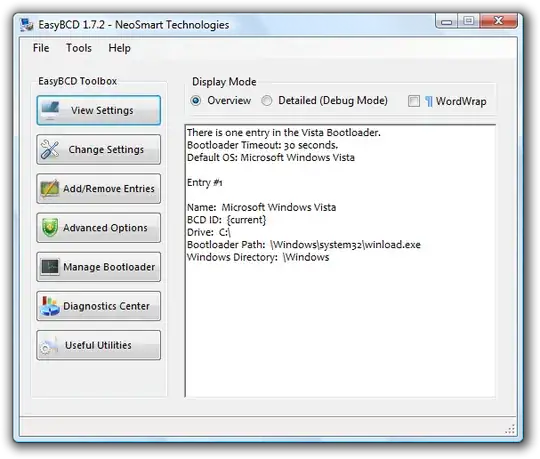Click the EasyBCD title bar application icon
Viewport: 540px width, 459px height.
(27, 25)
